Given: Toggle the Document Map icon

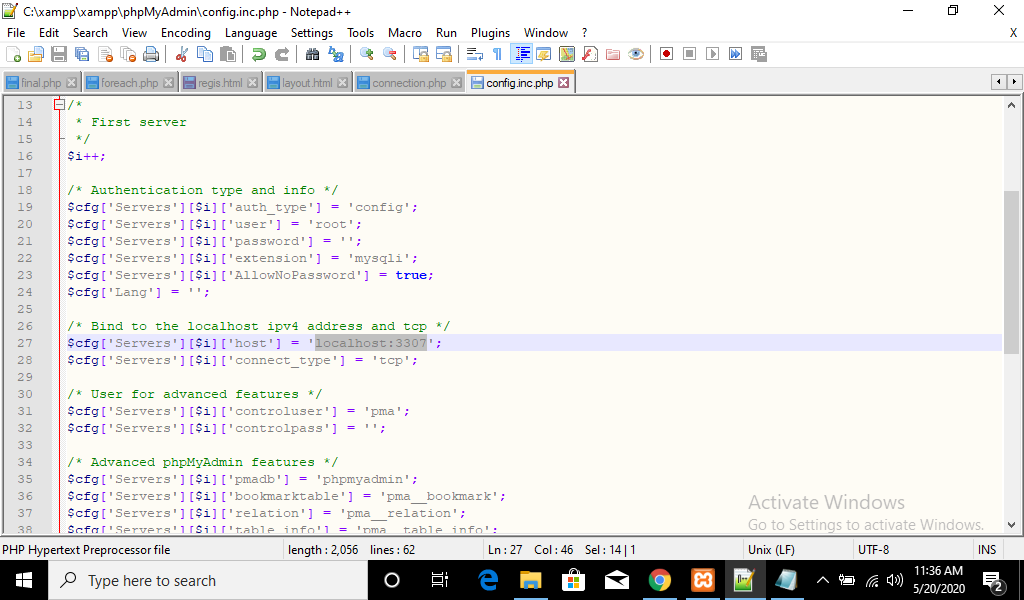Looking at the screenshot, I should 567,54.
